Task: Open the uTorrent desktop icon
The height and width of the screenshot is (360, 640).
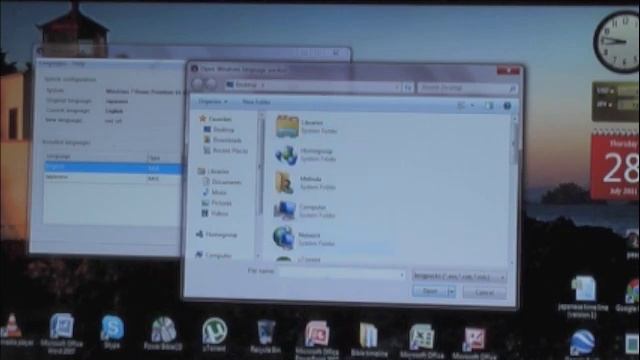Action: [x=214, y=335]
